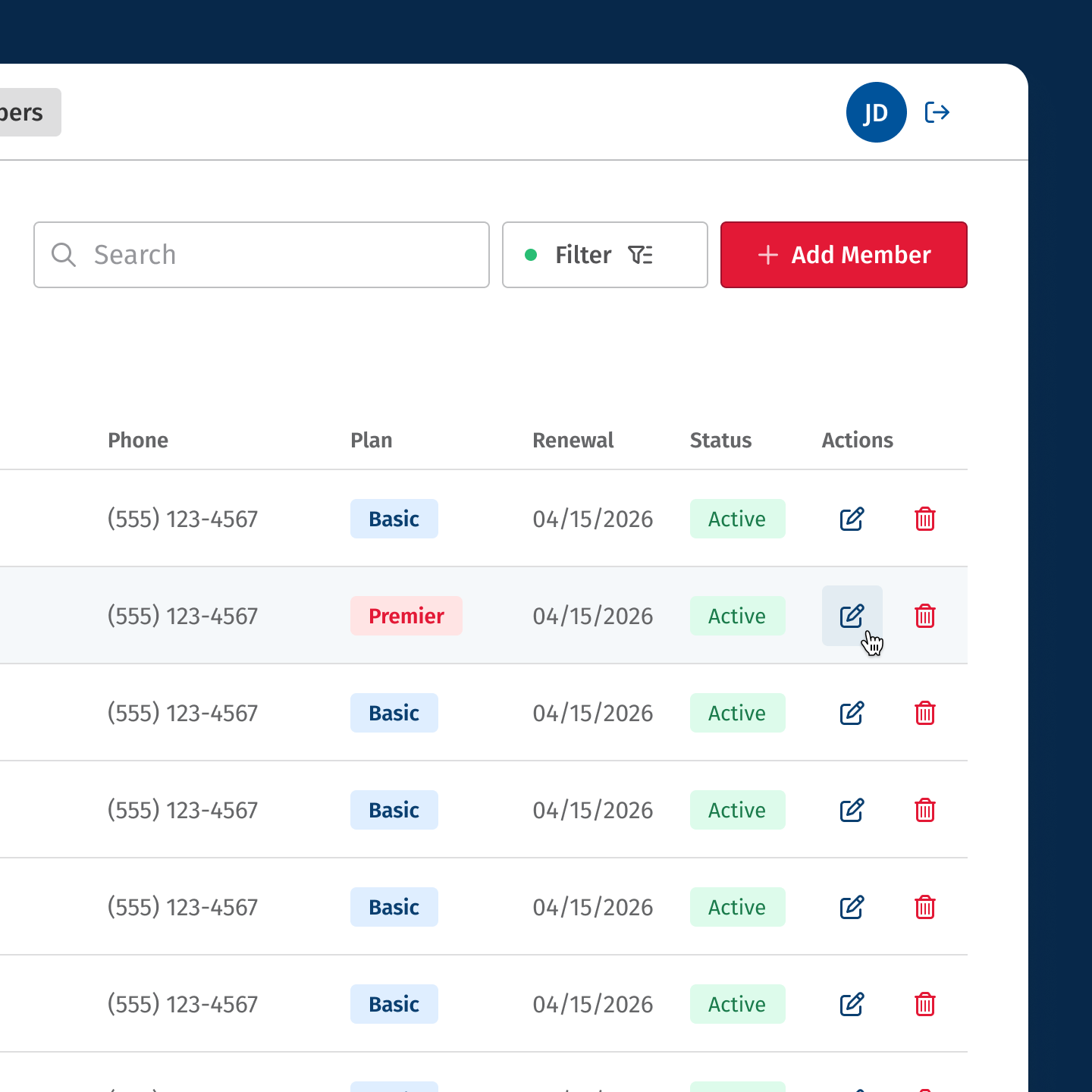Open the Filter options

click(x=605, y=255)
